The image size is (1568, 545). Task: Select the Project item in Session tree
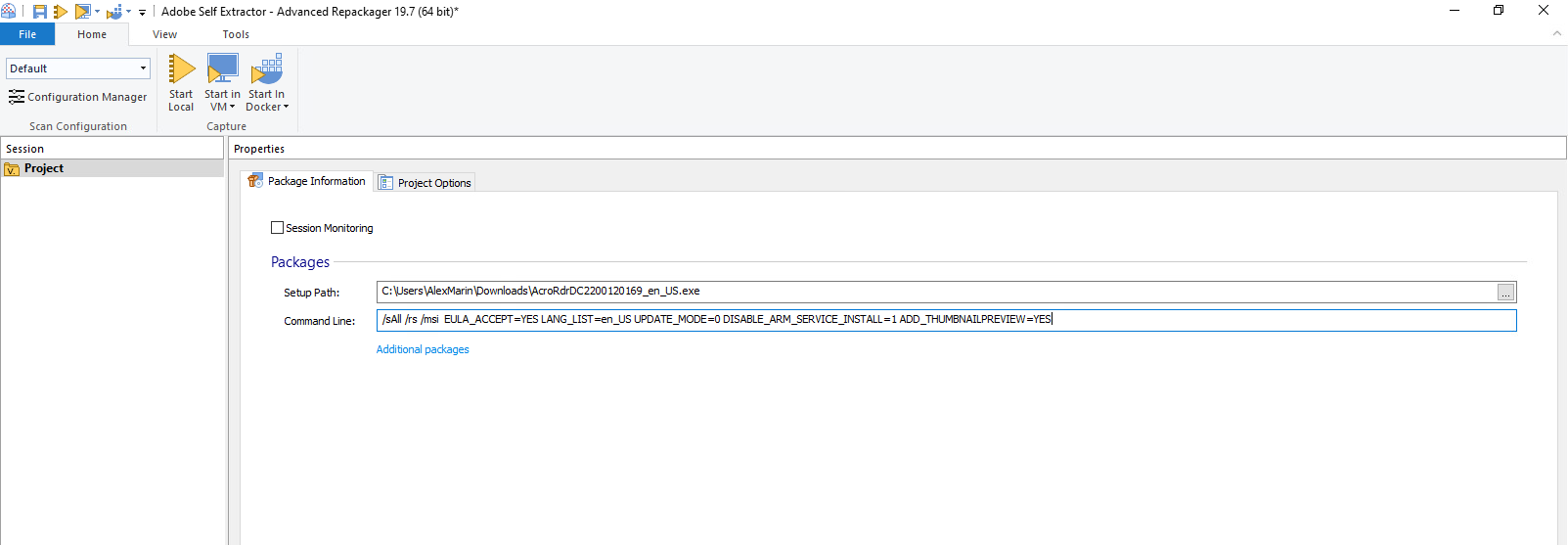pos(112,168)
